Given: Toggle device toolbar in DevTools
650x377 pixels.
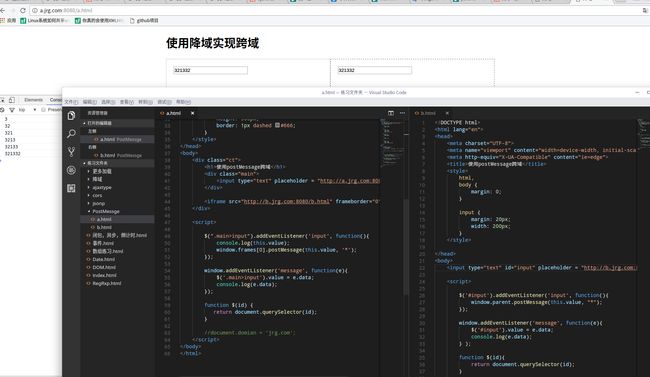Looking at the screenshot, I should point(12,100).
